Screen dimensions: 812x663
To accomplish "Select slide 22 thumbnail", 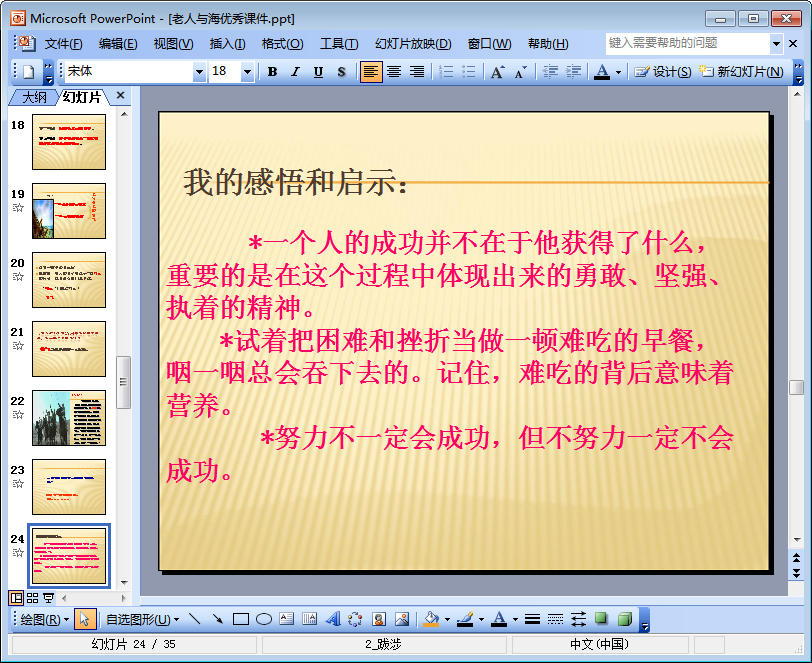I will click(69, 418).
